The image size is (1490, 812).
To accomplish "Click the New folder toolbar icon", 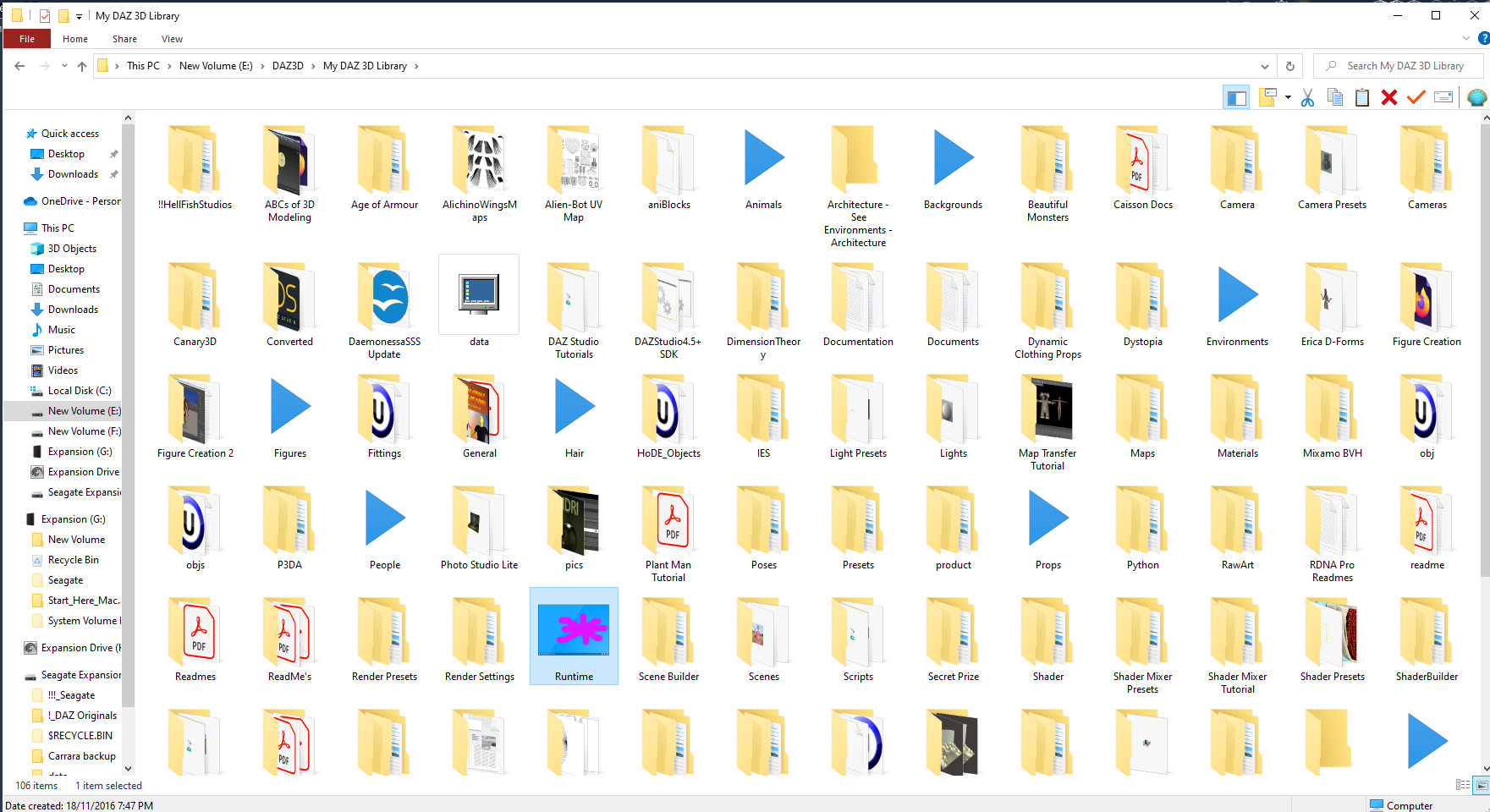I will coord(1267,98).
